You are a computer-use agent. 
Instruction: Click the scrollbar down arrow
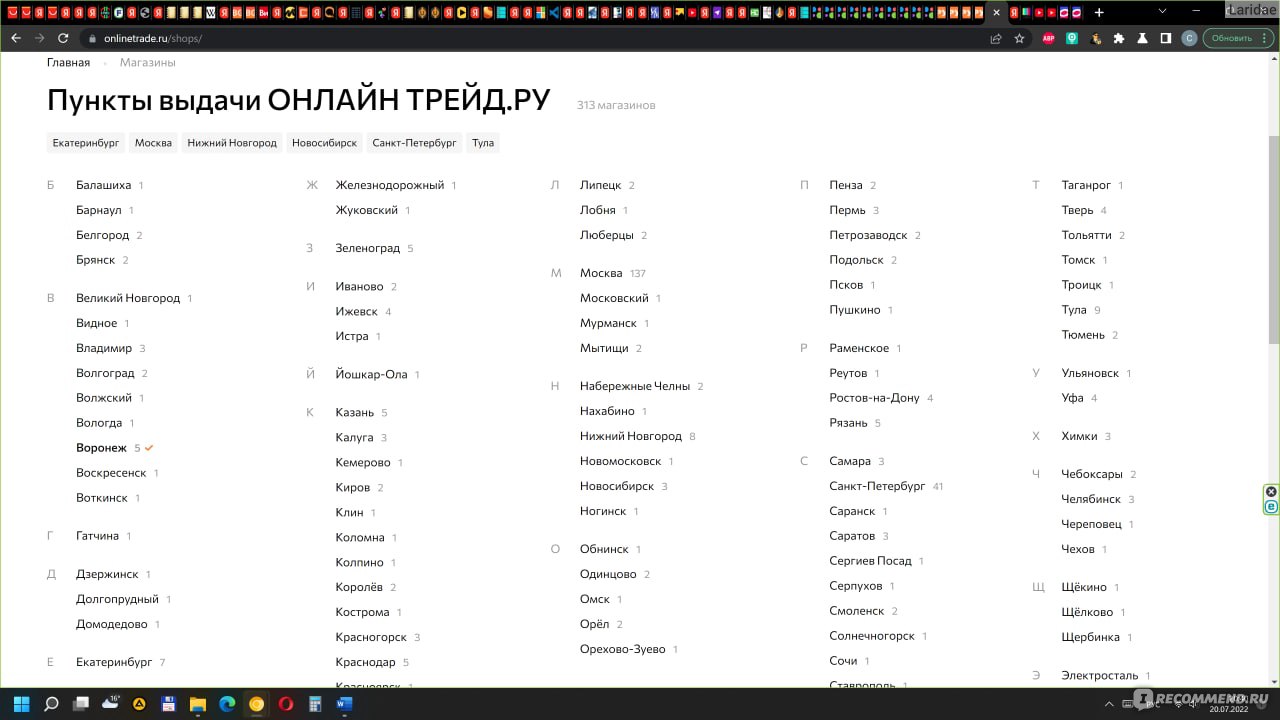point(1273,681)
